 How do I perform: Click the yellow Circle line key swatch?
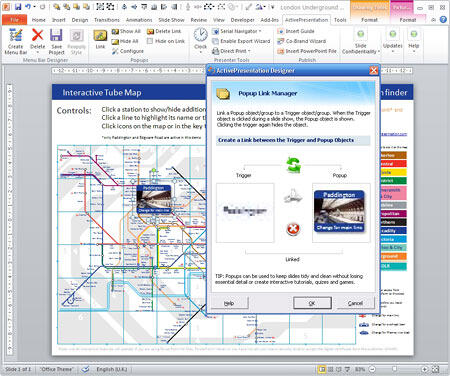coord(394,172)
